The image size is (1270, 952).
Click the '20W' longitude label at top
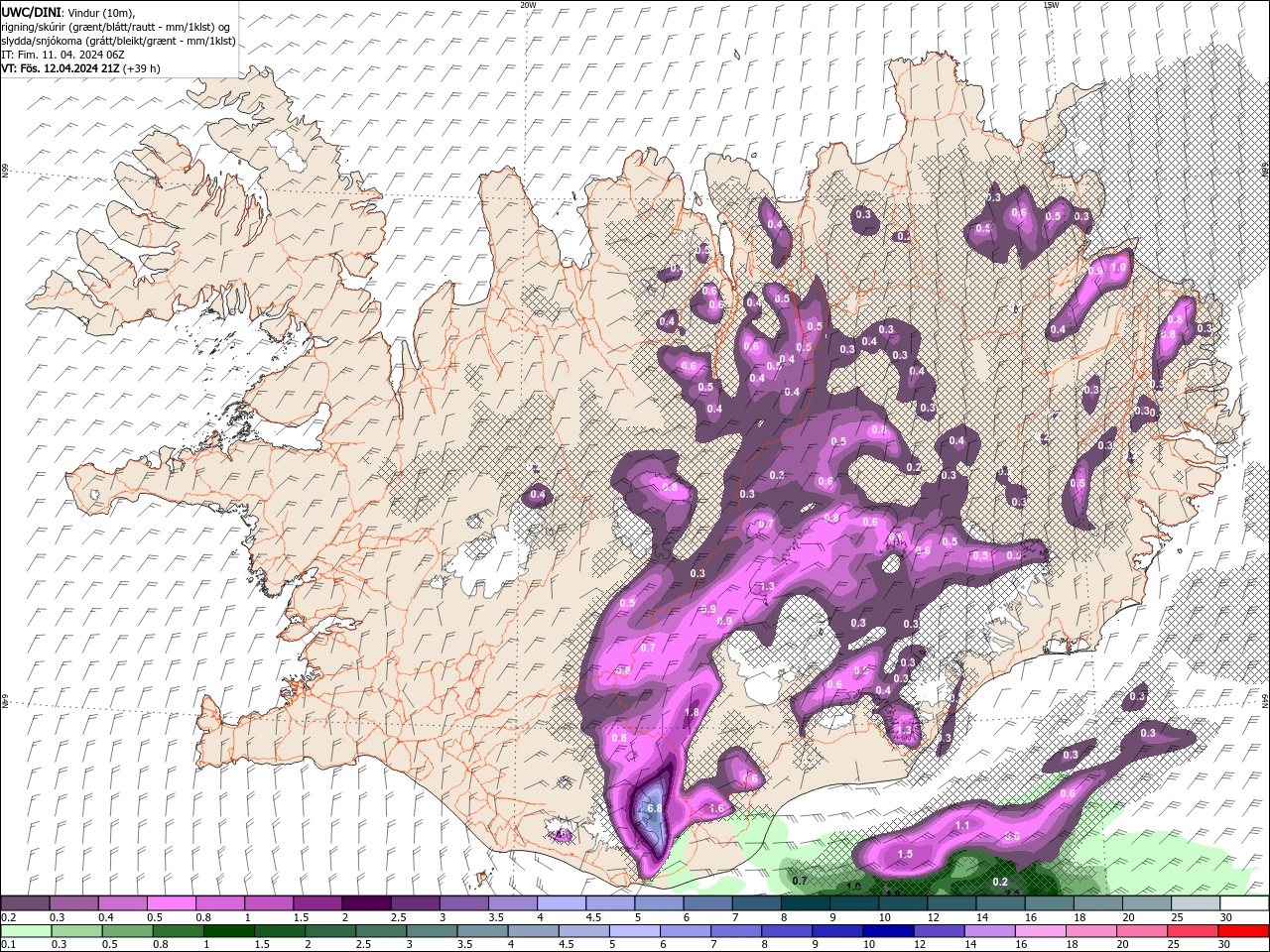528,5
